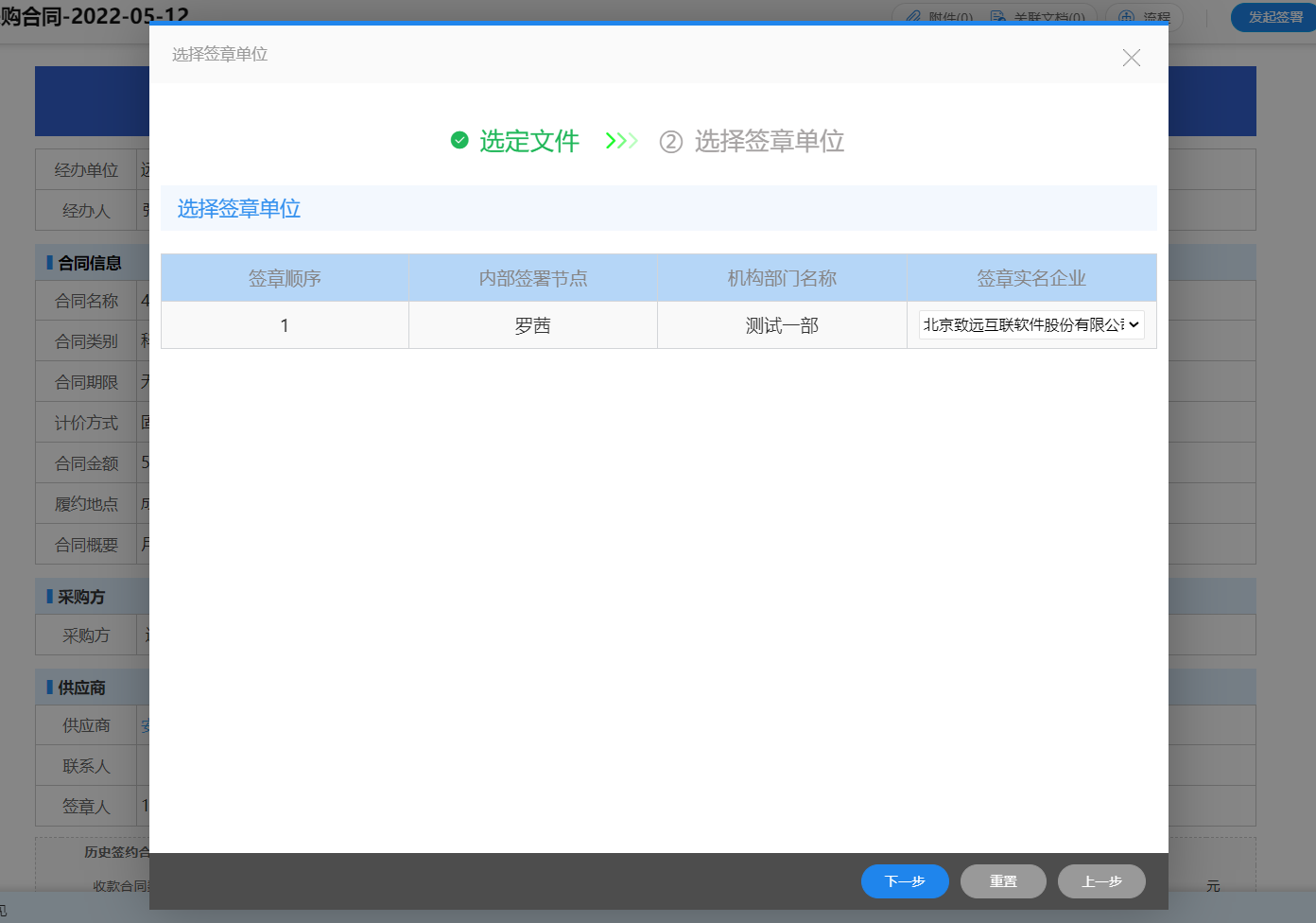1316x923 pixels.
Task: Click the 合同类别 label in background form
Action: [x=86, y=341]
